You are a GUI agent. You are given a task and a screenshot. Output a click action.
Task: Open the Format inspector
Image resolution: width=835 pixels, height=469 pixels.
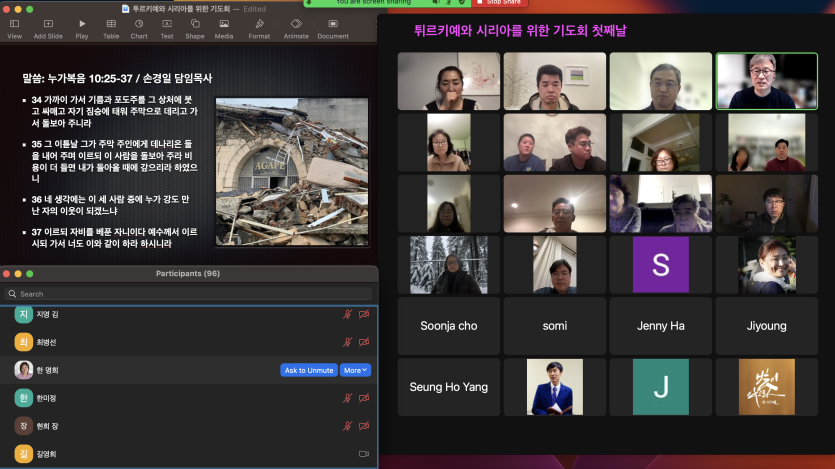click(259, 29)
